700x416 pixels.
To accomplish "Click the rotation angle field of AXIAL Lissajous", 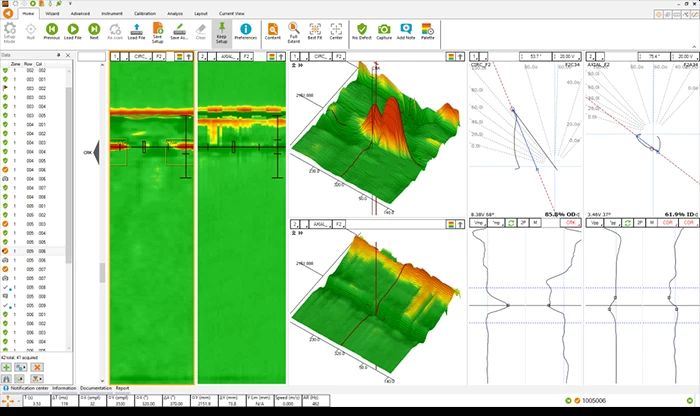I will pos(654,57).
